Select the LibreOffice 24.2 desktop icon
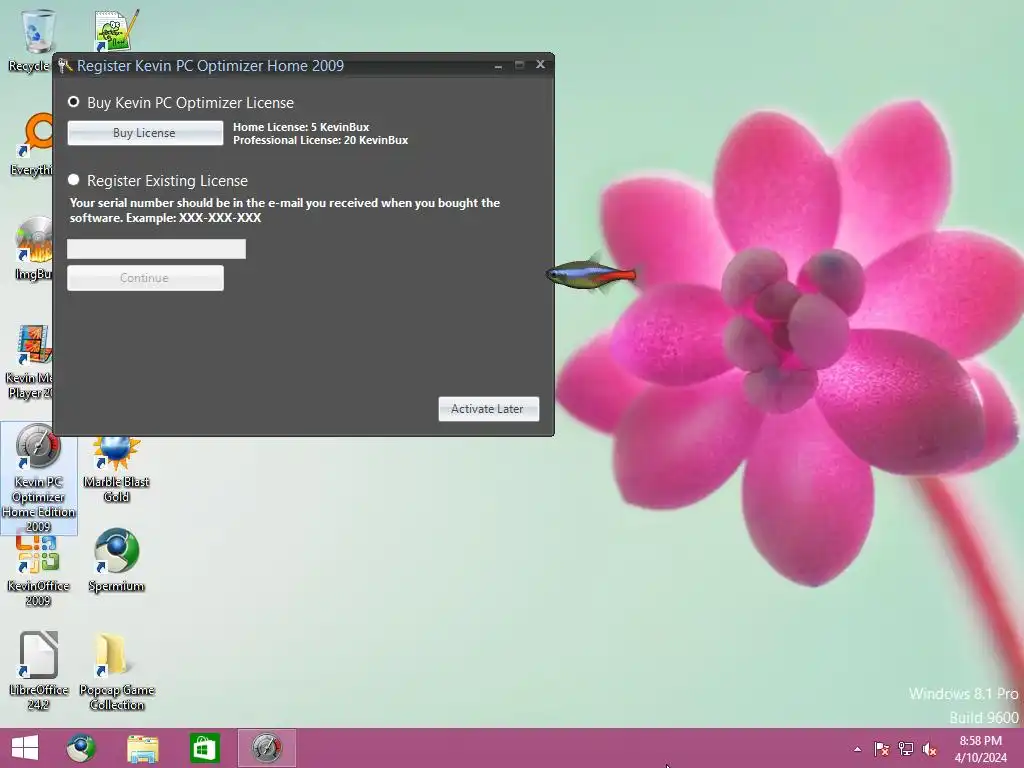Image resolution: width=1024 pixels, height=768 pixels. click(x=39, y=671)
